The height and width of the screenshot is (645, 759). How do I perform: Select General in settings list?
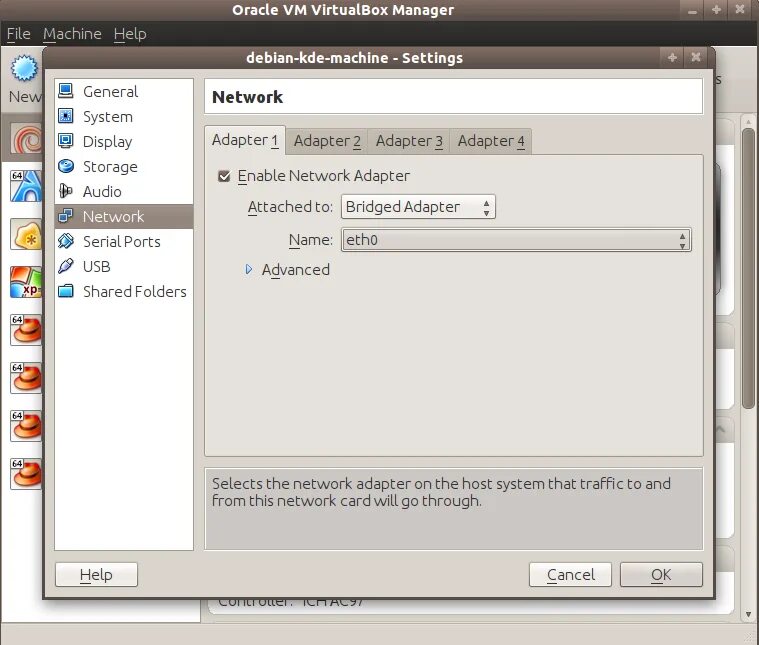124,92
